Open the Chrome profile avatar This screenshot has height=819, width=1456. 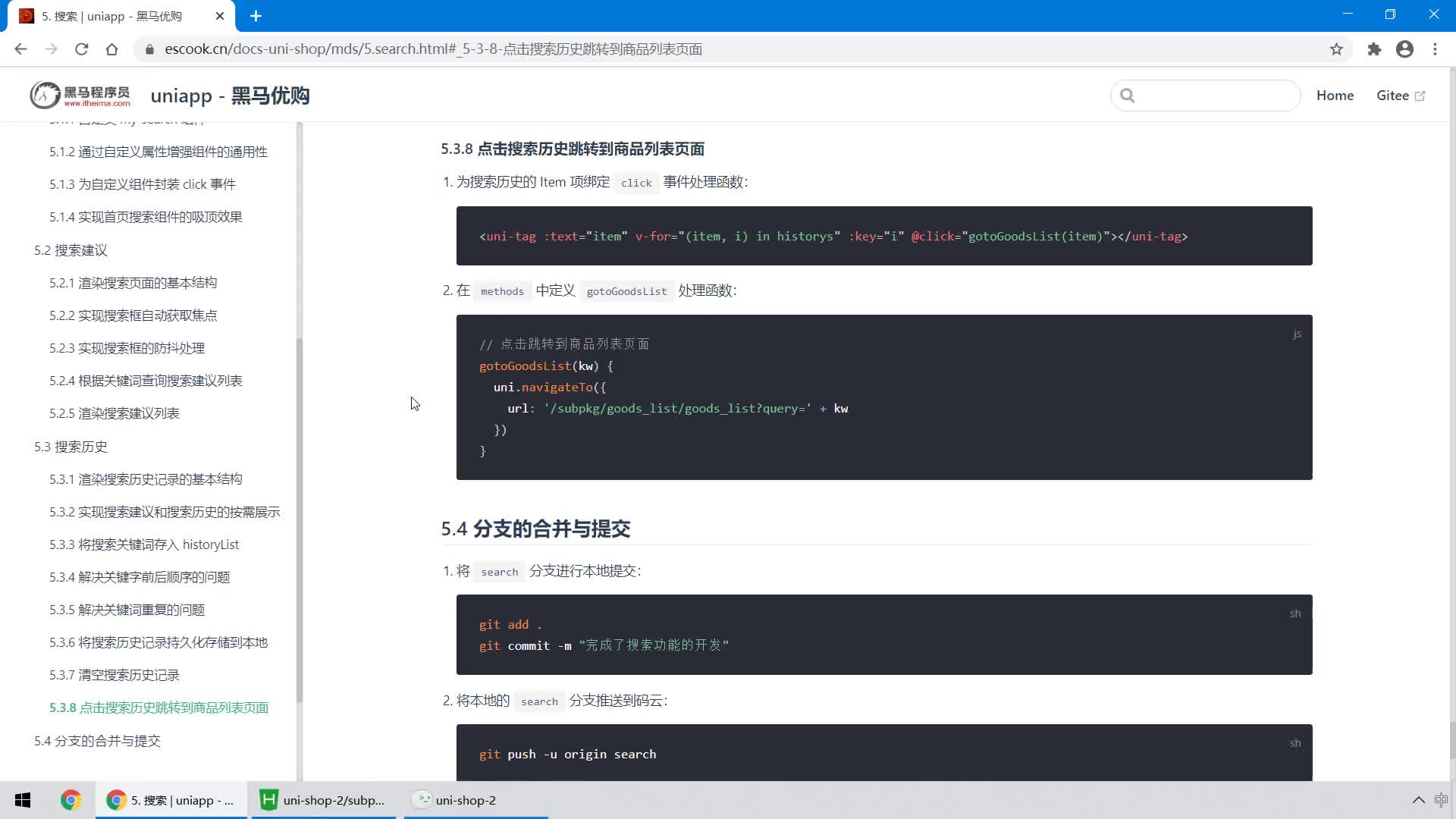click(1404, 49)
